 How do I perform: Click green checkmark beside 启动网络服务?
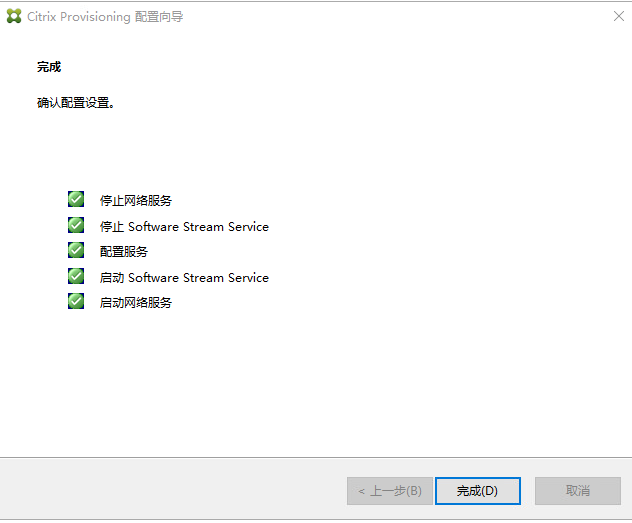[x=76, y=301]
